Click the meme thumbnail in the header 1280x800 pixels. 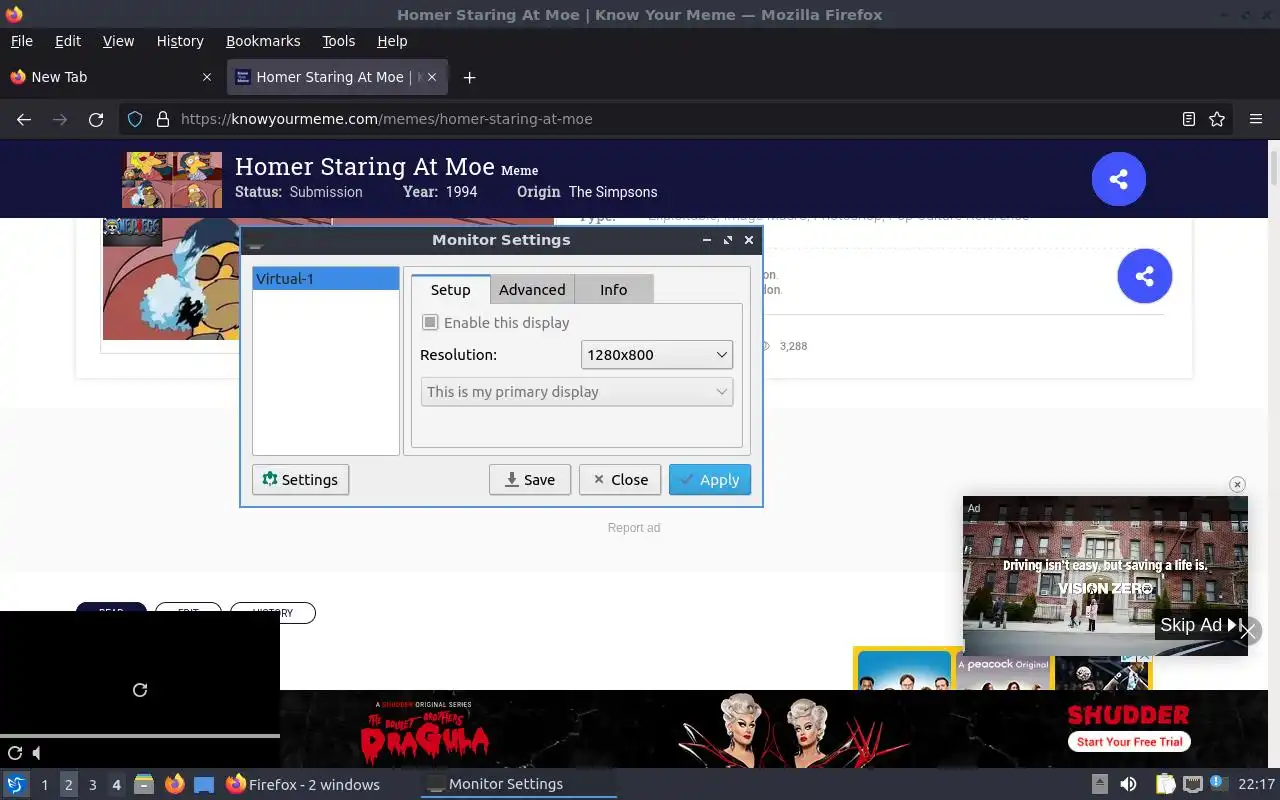[x=172, y=179]
